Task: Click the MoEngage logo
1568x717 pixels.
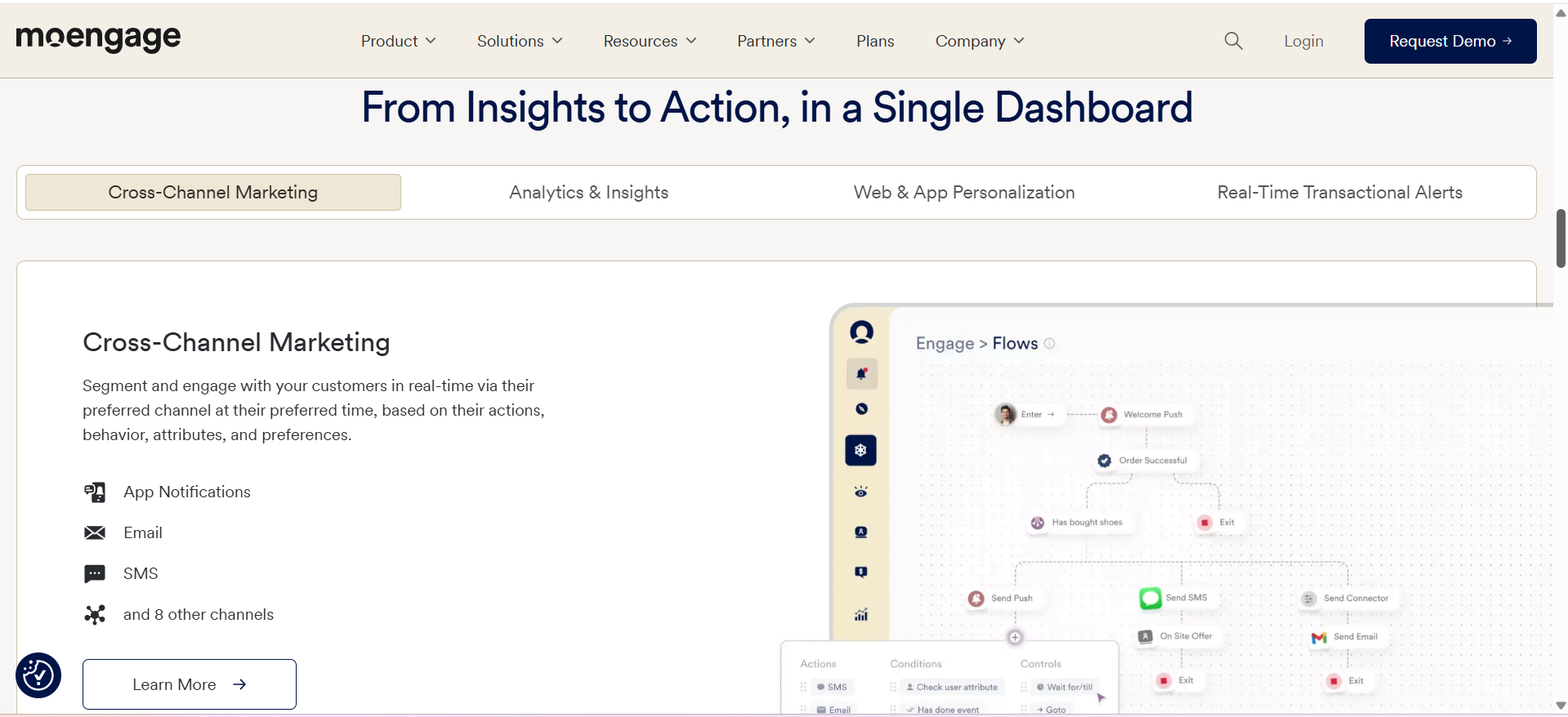Action: 98,38
